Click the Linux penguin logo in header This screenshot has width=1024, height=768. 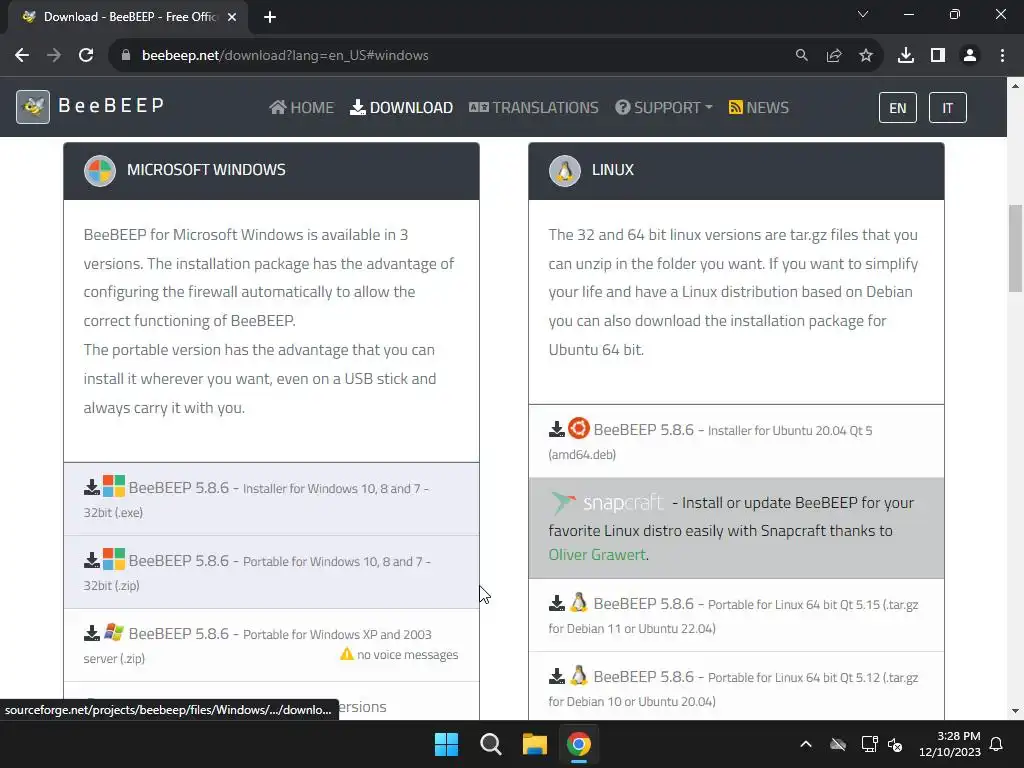coord(565,171)
